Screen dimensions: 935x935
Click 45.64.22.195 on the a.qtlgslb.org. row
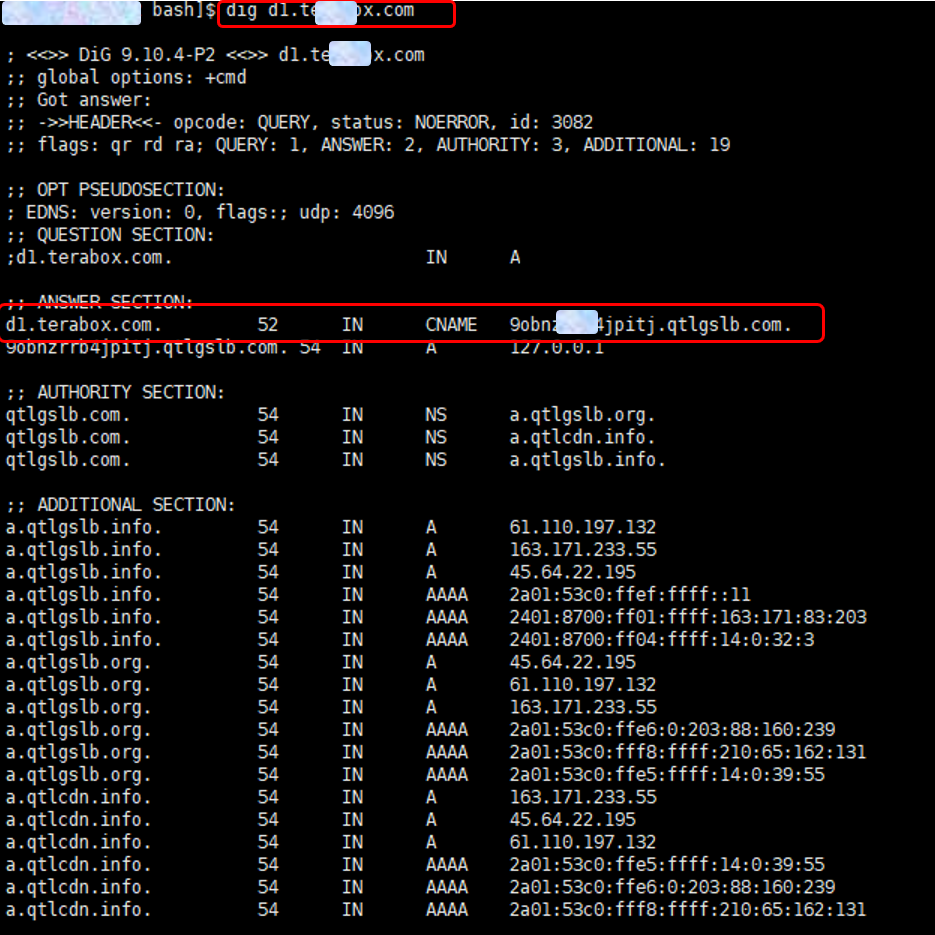pyautogui.click(x=572, y=662)
